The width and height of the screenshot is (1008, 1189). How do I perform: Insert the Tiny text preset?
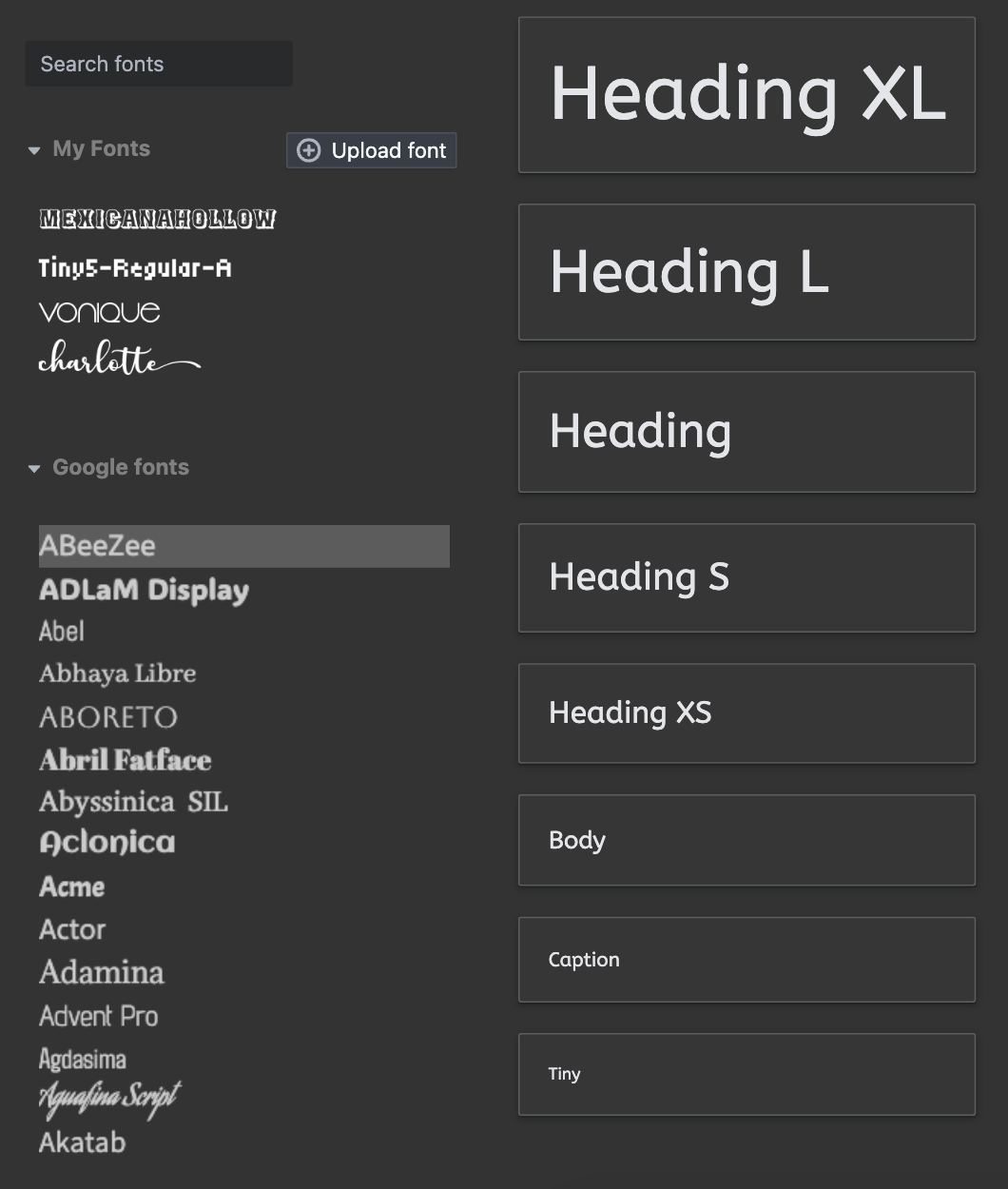746,1074
